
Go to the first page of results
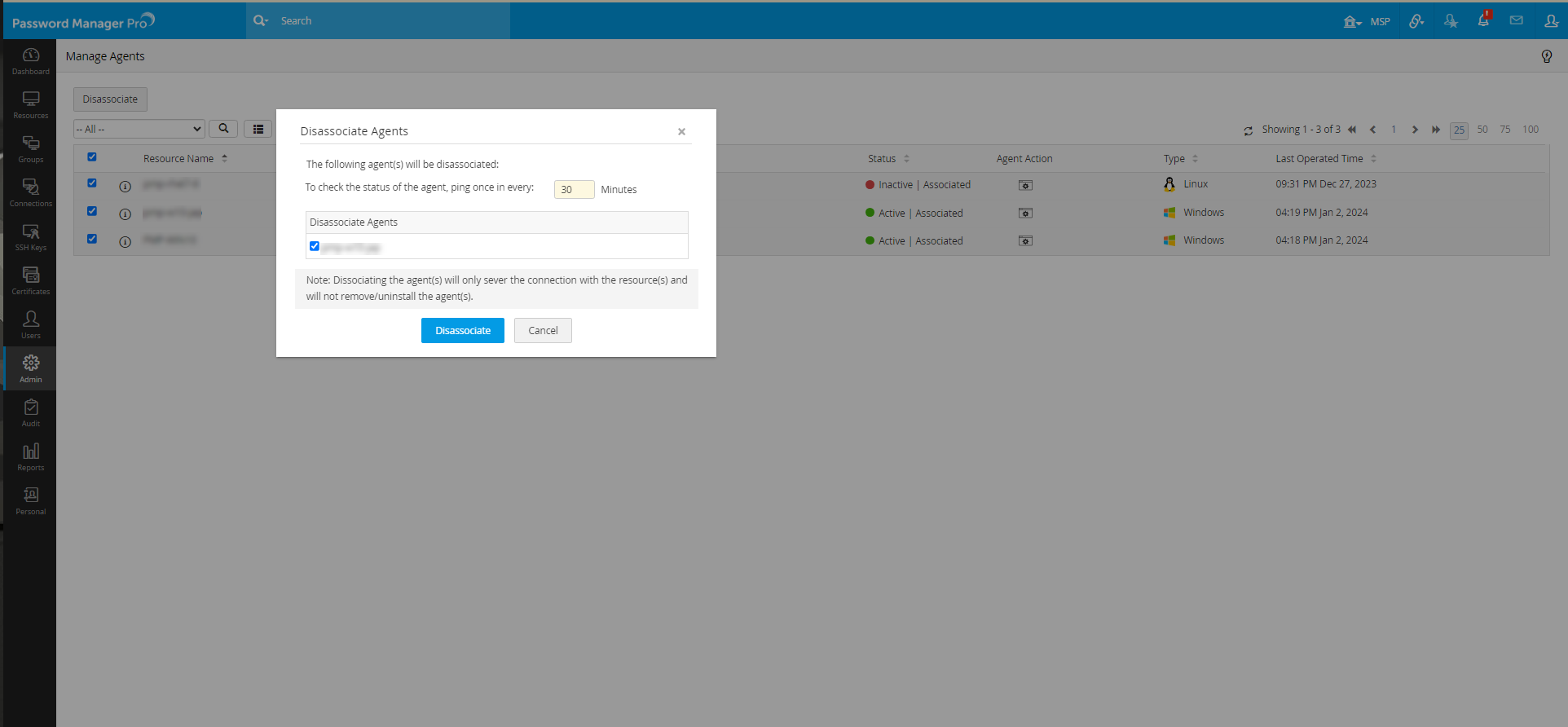pyautogui.click(x=1352, y=130)
